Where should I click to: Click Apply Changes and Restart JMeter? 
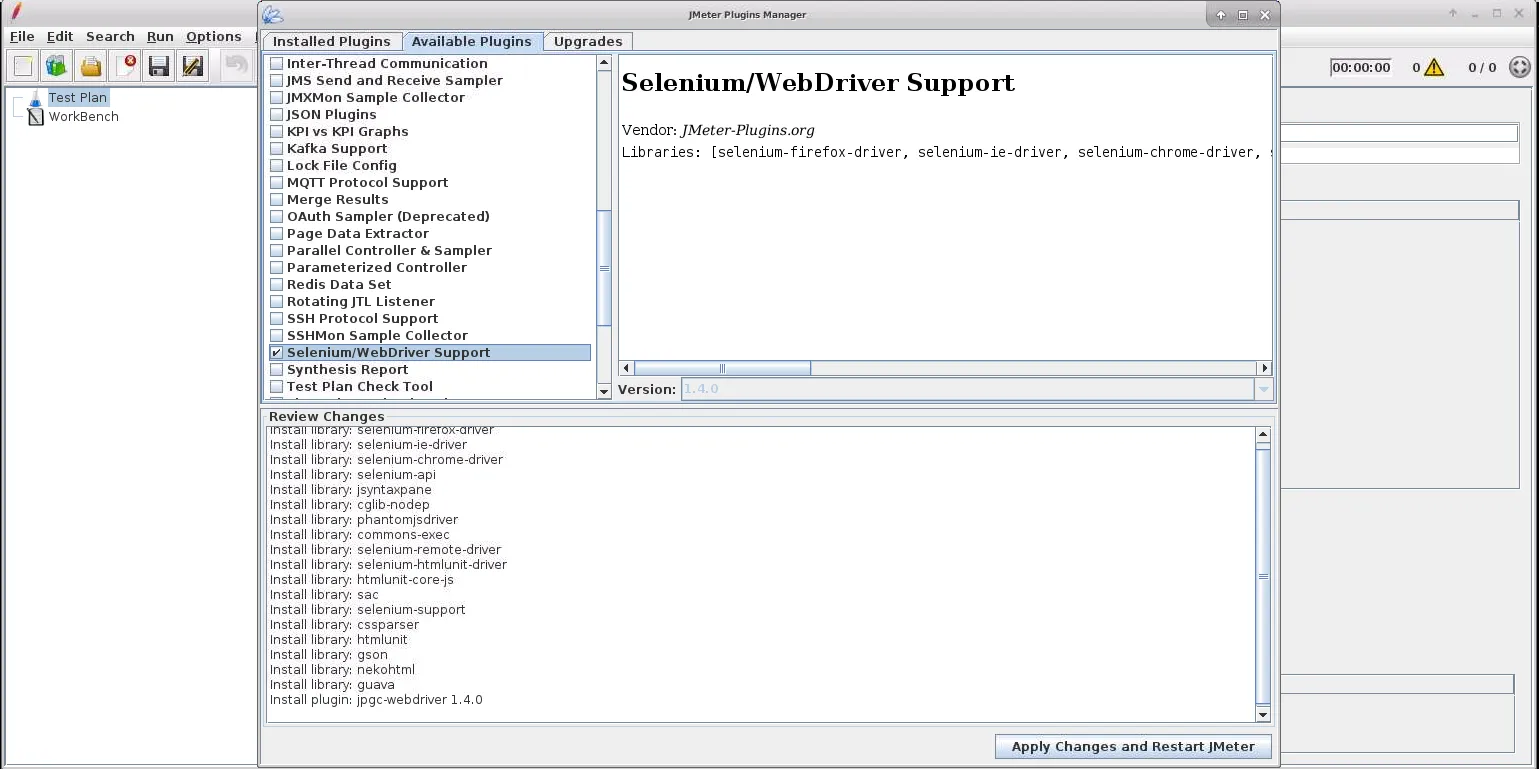[1133, 746]
